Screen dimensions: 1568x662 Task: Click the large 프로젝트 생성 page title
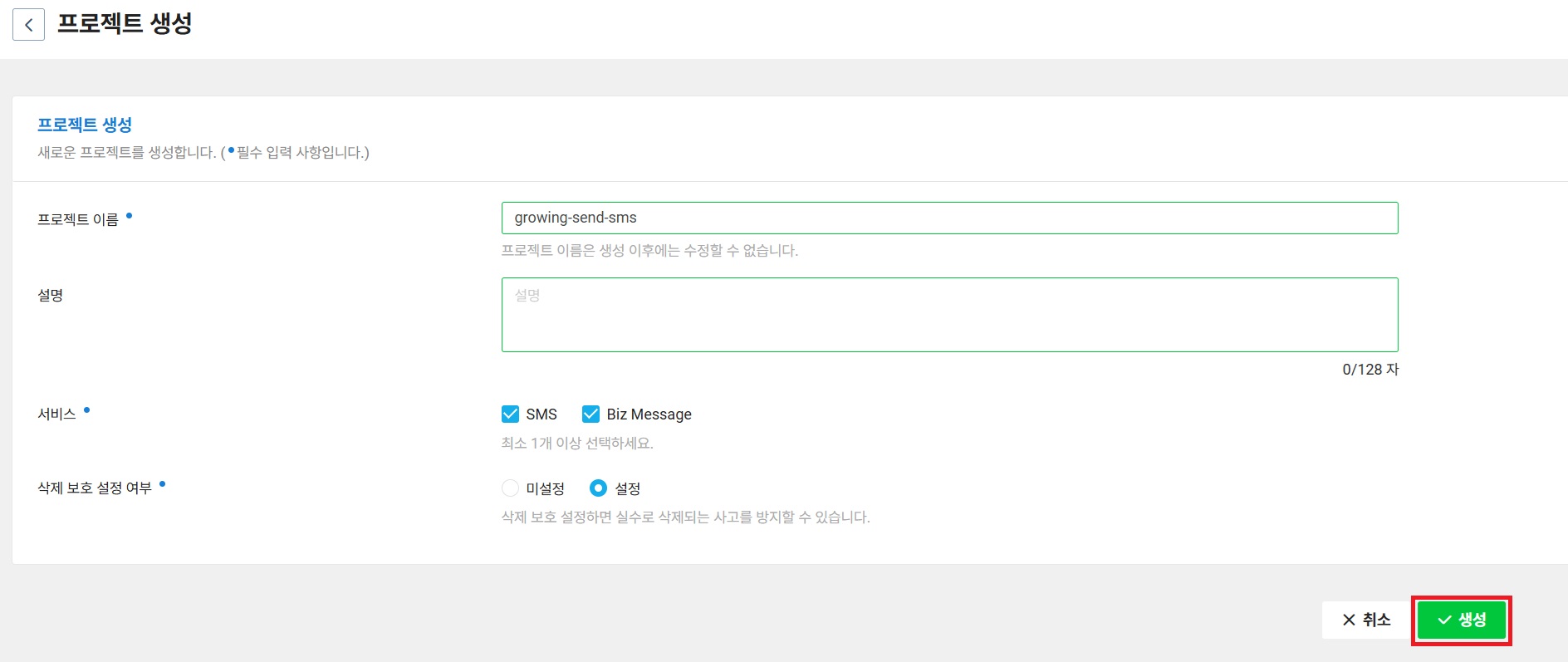(125, 23)
